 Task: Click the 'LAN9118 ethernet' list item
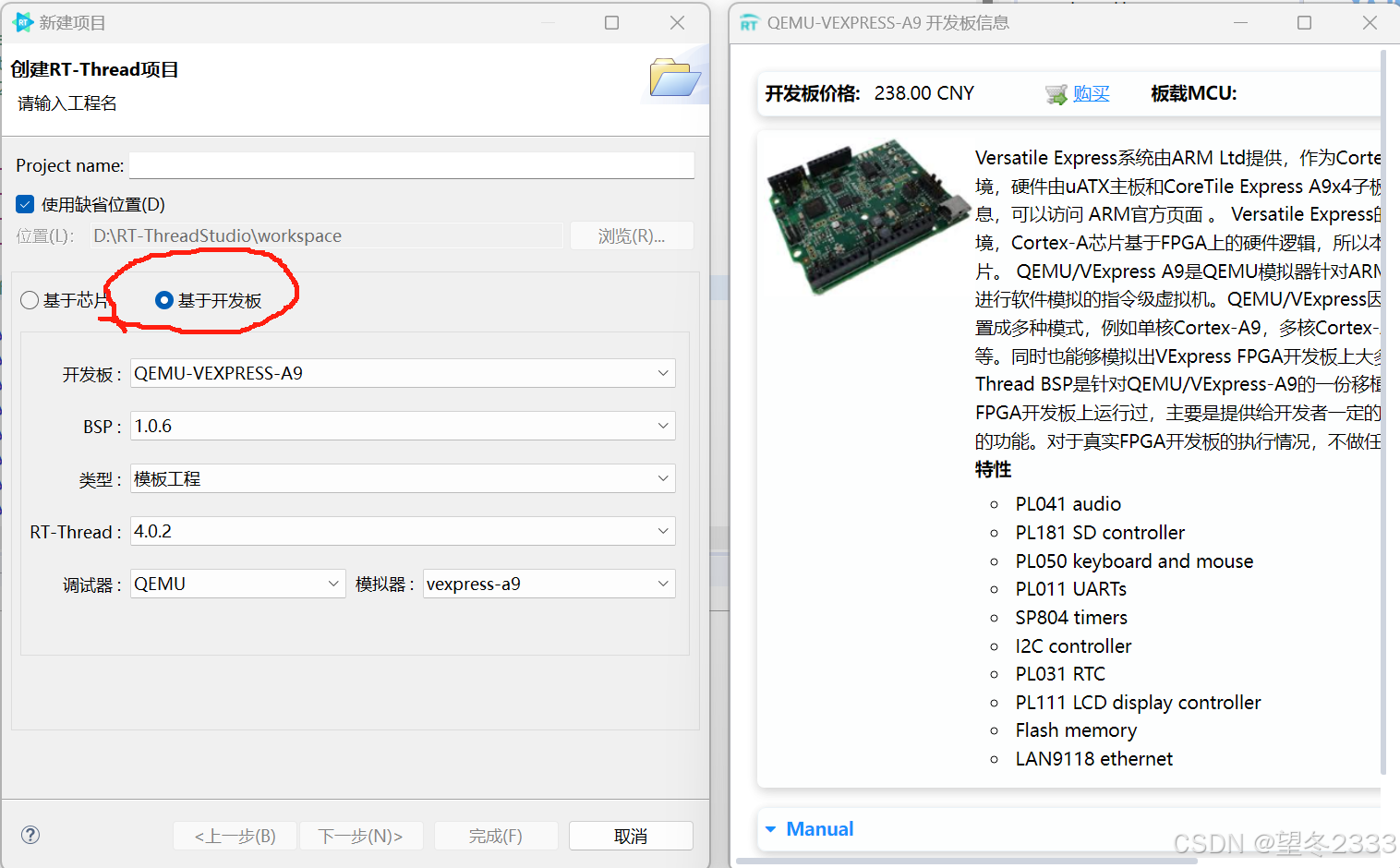[1094, 759]
